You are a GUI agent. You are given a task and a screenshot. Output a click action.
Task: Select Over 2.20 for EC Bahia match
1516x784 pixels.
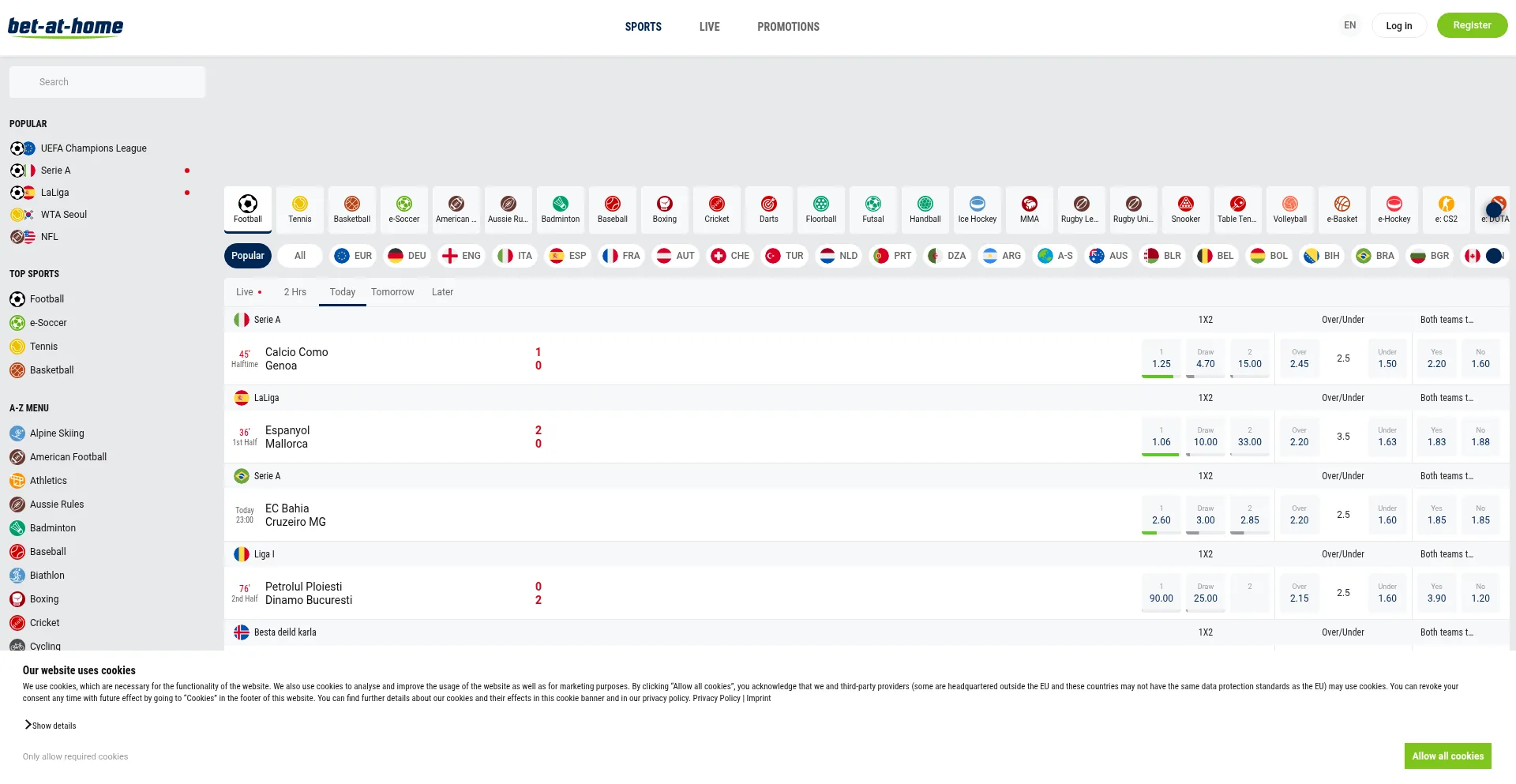pyautogui.click(x=1300, y=515)
